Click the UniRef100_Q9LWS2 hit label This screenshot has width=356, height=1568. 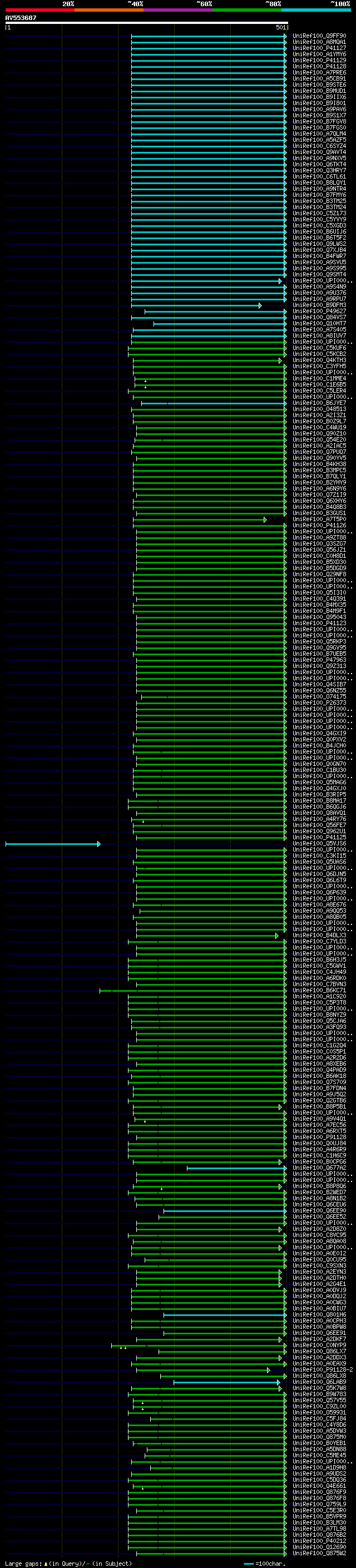click(x=319, y=244)
